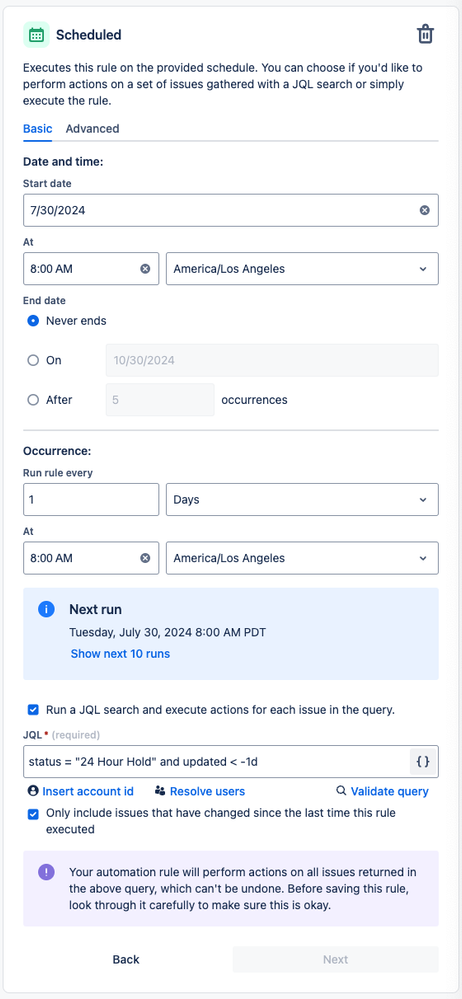
Task: Switch to the Advanced tab
Action: click(92, 129)
